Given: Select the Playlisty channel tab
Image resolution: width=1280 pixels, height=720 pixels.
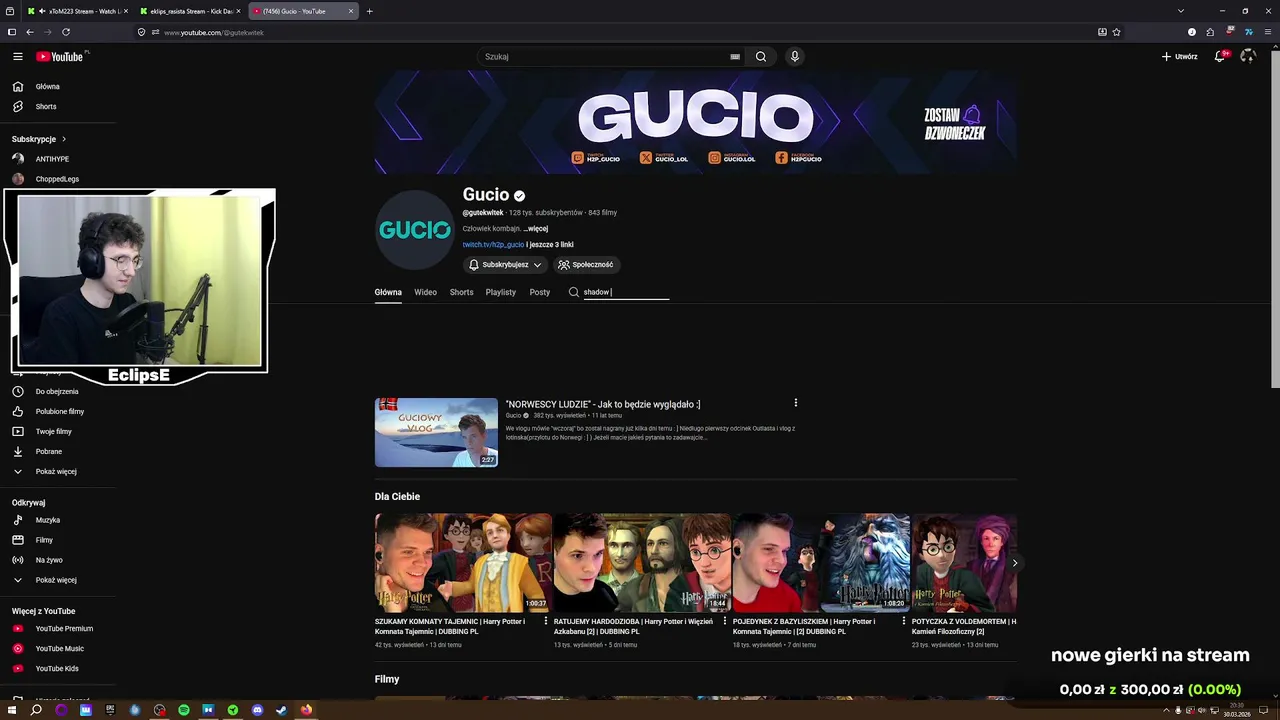Looking at the screenshot, I should pos(501,292).
